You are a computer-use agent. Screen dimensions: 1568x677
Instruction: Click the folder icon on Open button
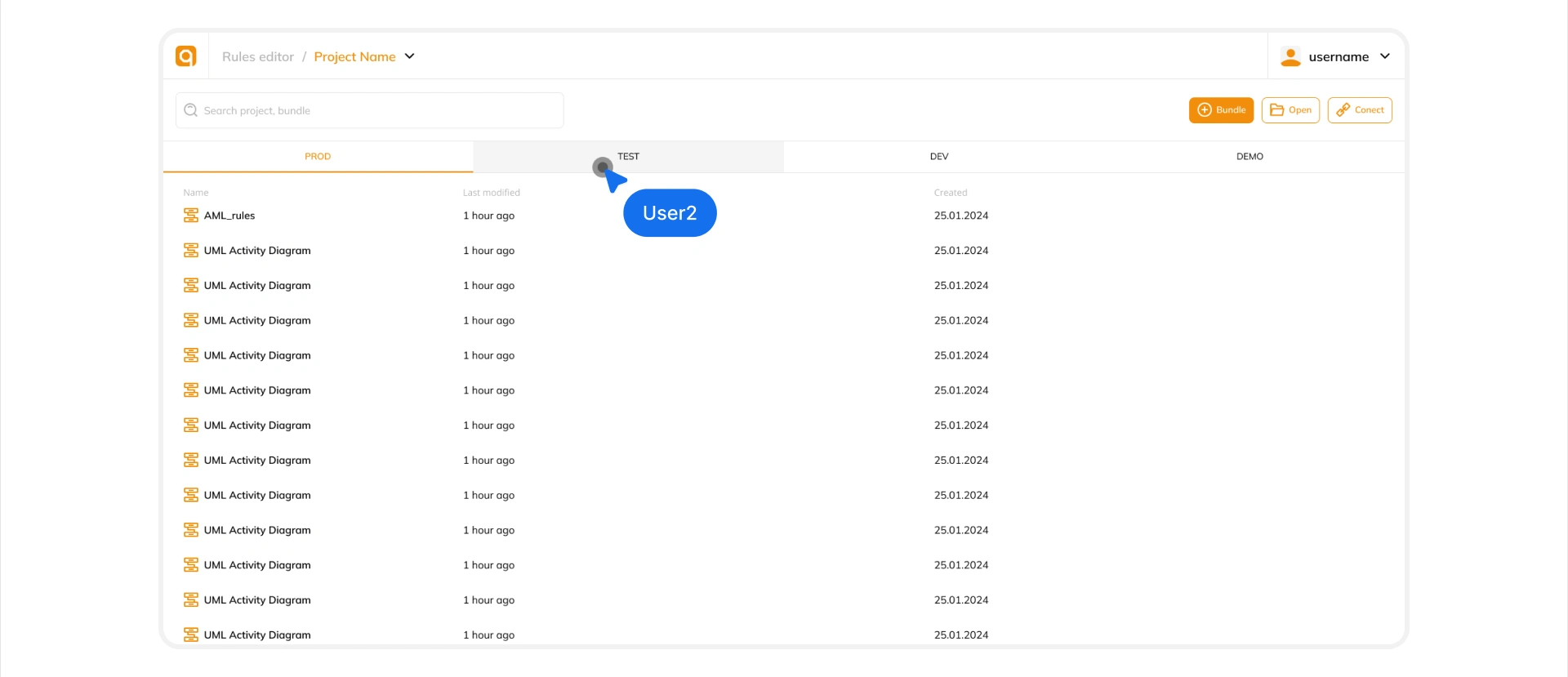tap(1276, 110)
